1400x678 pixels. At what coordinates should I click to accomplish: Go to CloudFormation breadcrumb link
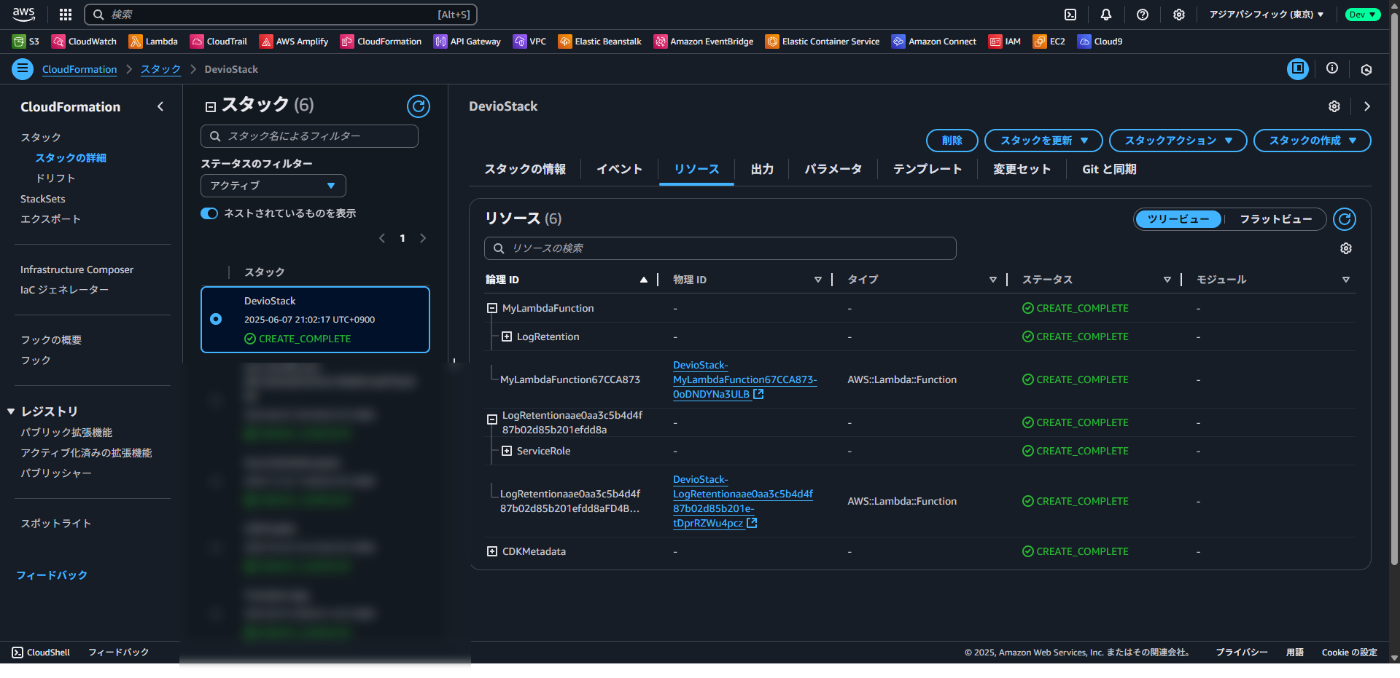(79, 69)
